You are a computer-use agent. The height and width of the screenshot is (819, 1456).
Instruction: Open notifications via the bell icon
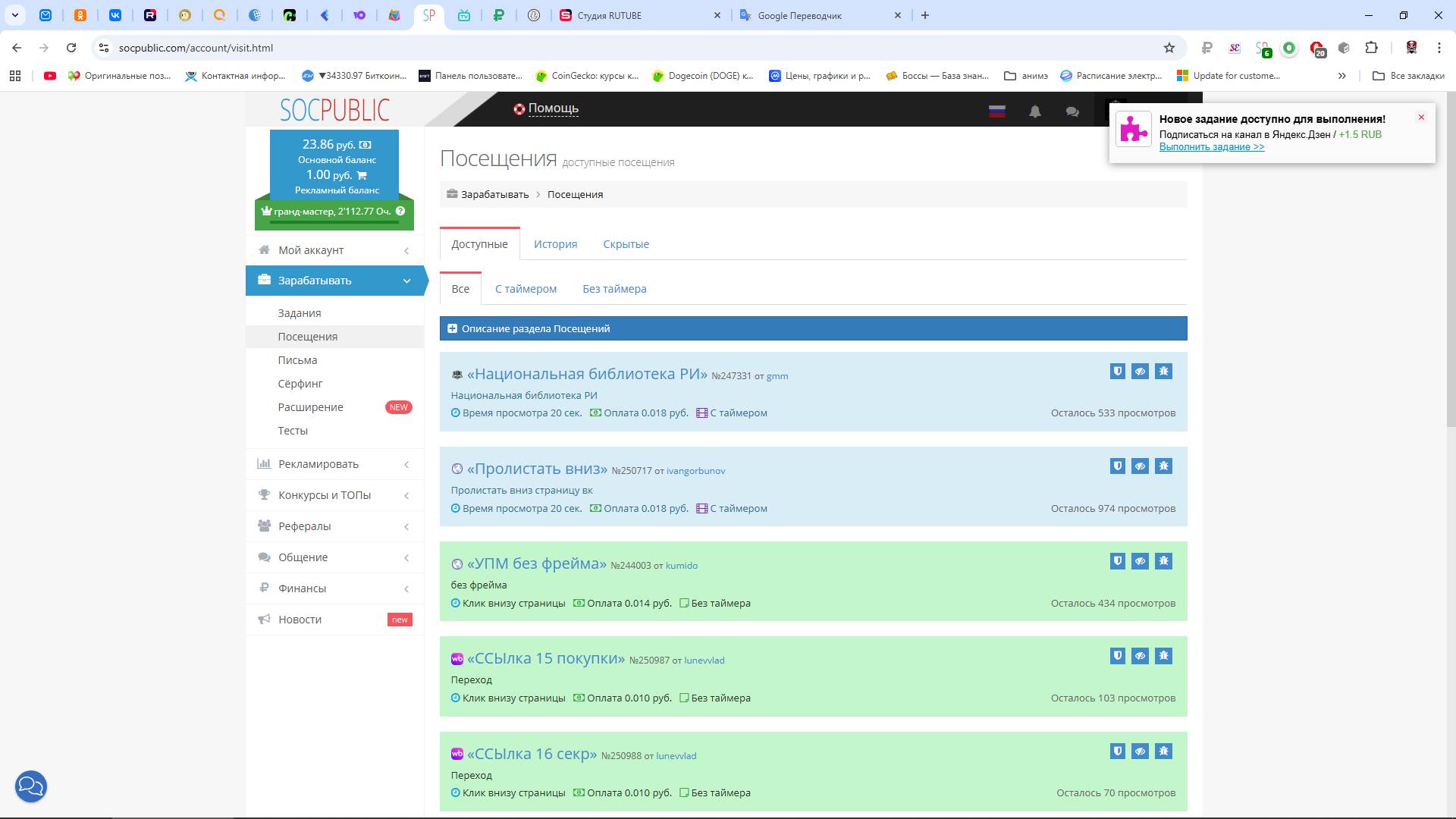tap(1035, 111)
